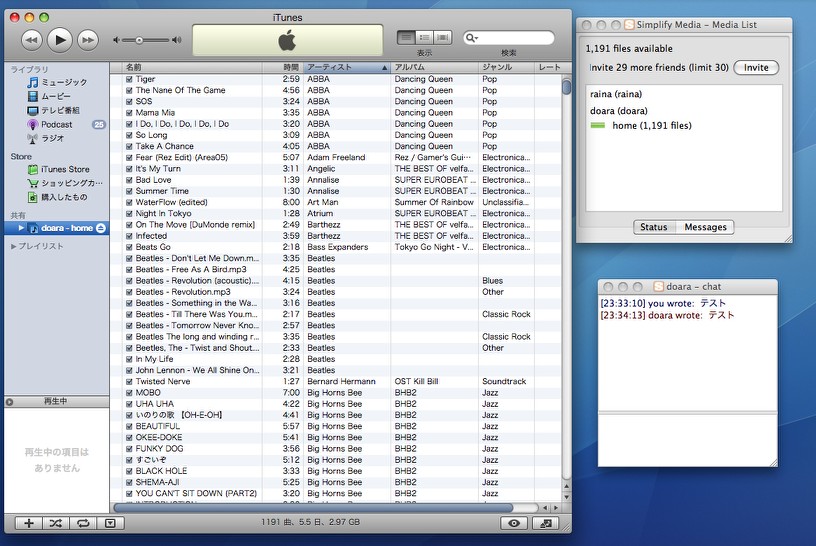This screenshot has height=546, width=816.
Task: Sort by アルバム column header
Action: 435,67
